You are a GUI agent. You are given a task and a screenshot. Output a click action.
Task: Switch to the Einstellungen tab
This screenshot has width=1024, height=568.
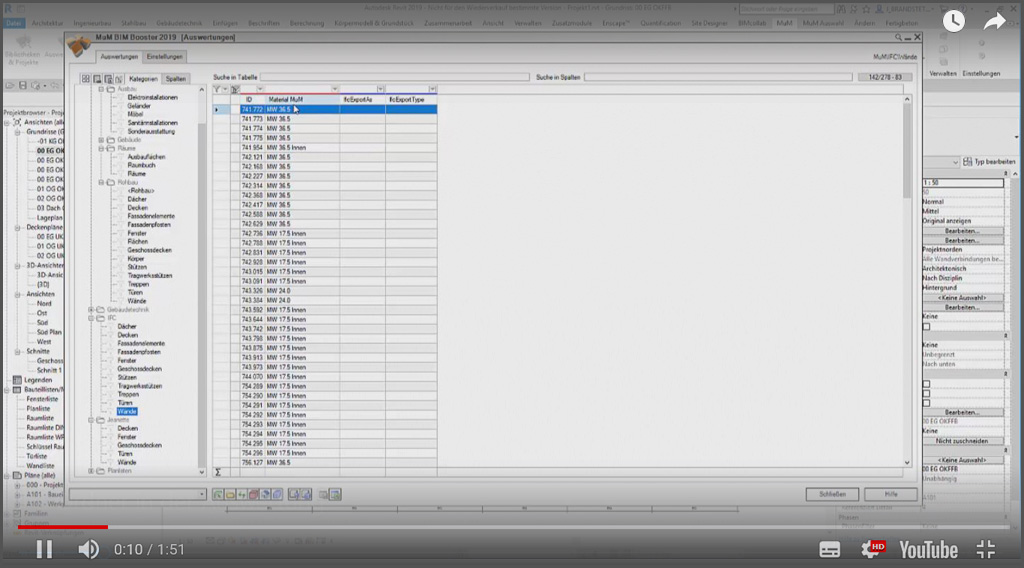(x=165, y=58)
